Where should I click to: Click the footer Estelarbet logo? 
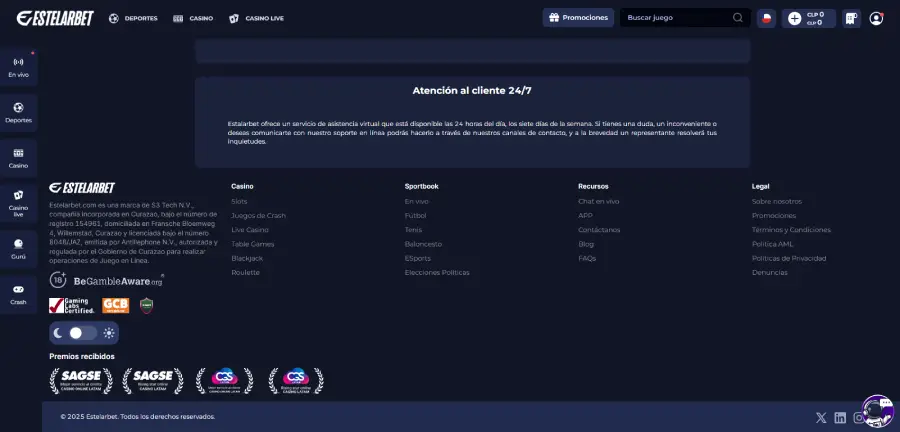[82, 188]
